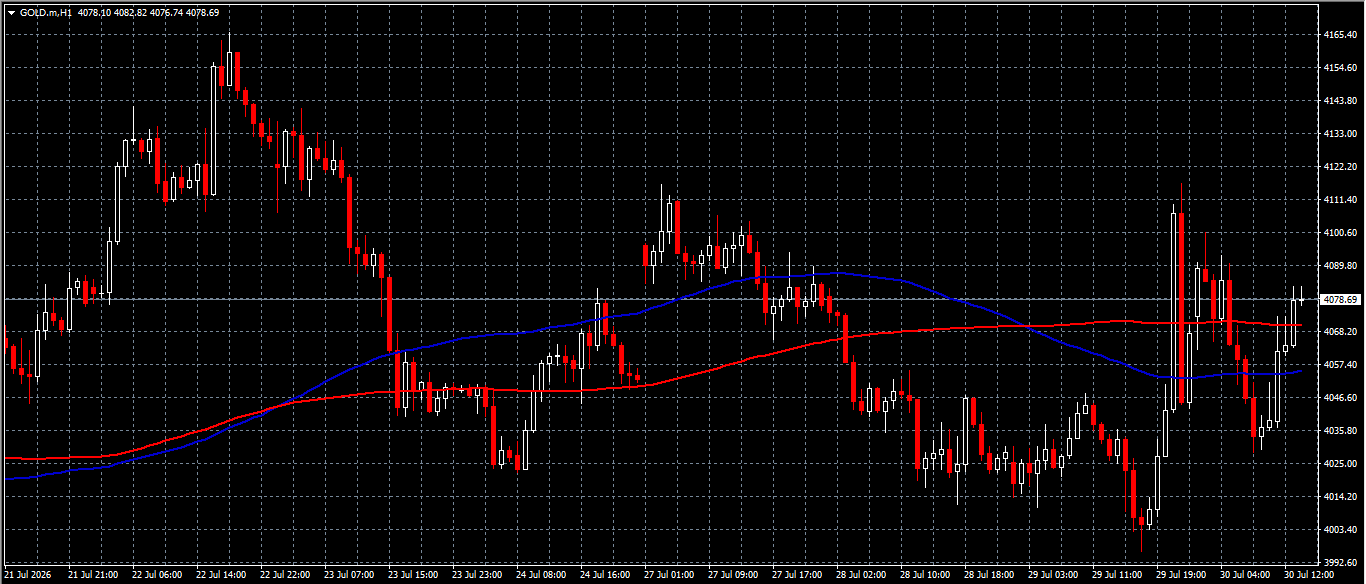This screenshot has height=584, width=1366.
Task: Click the 4122.20 price scale label
Action: (1338, 167)
